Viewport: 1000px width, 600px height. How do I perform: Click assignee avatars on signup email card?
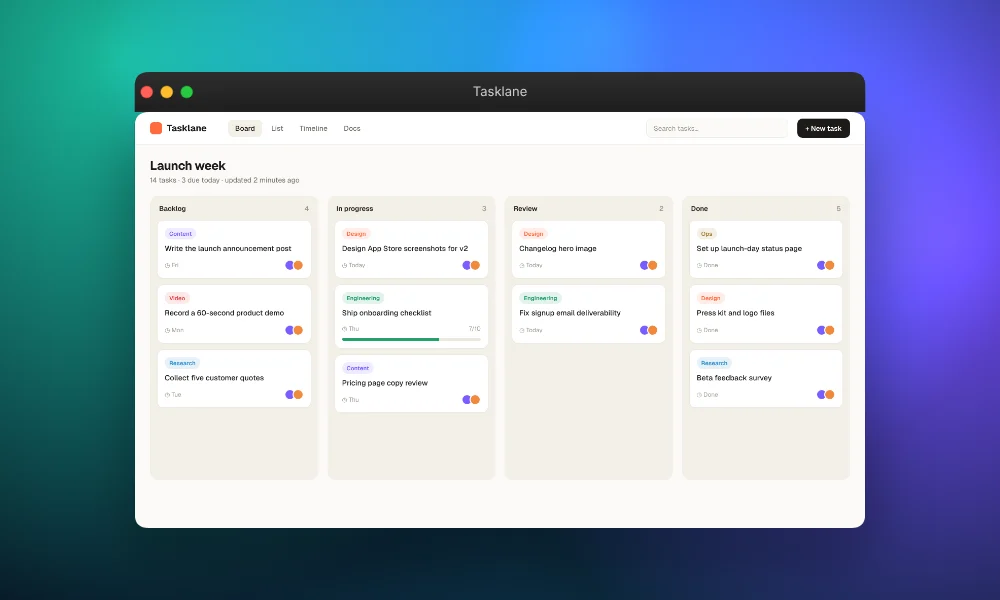(x=649, y=330)
